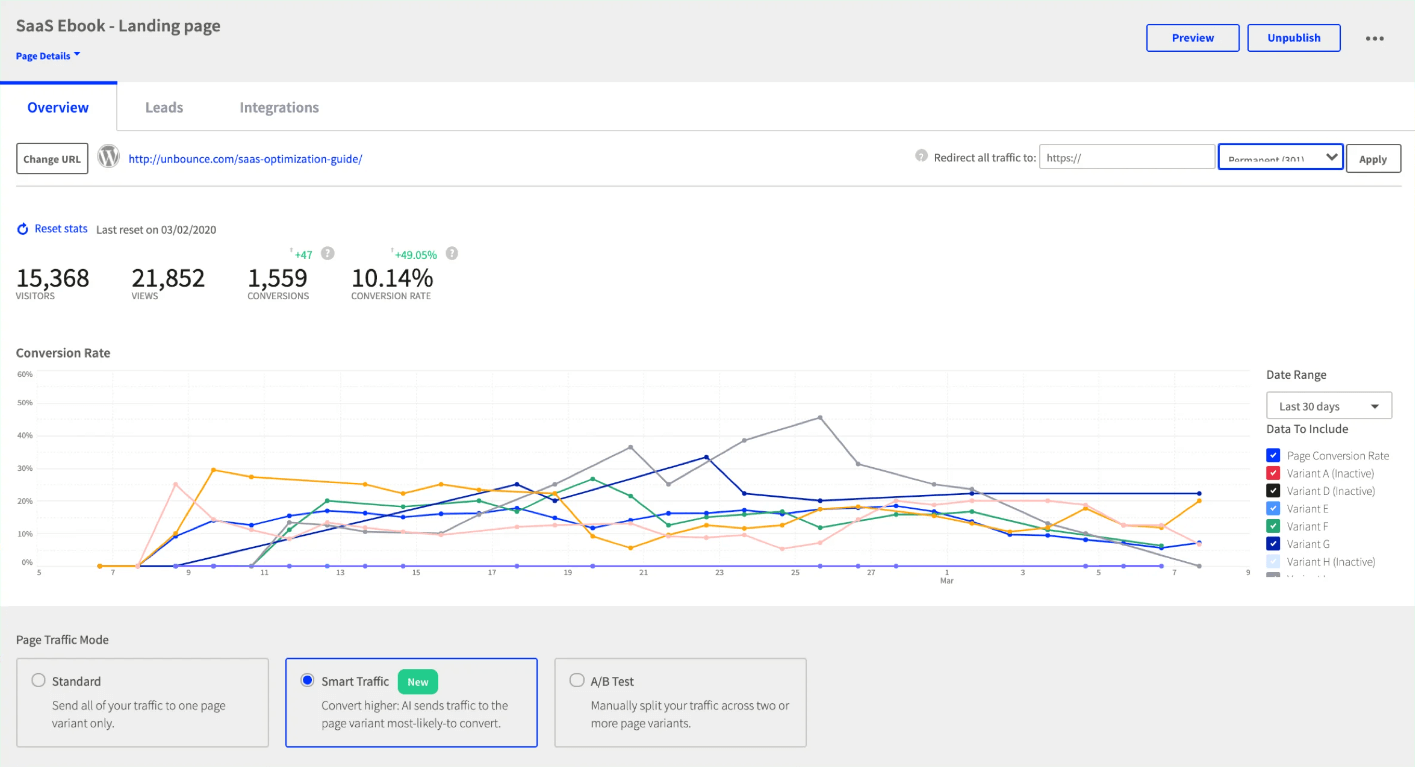
Task: Uncheck the Variant F data checkbox
Action: pos(1273,525)
